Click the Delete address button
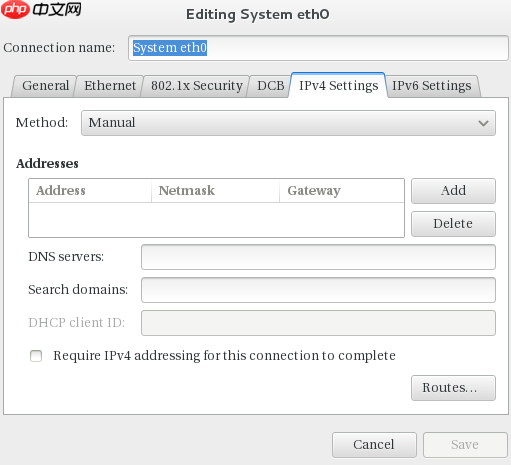Screen dimensions: 511x465 point(453,224)
